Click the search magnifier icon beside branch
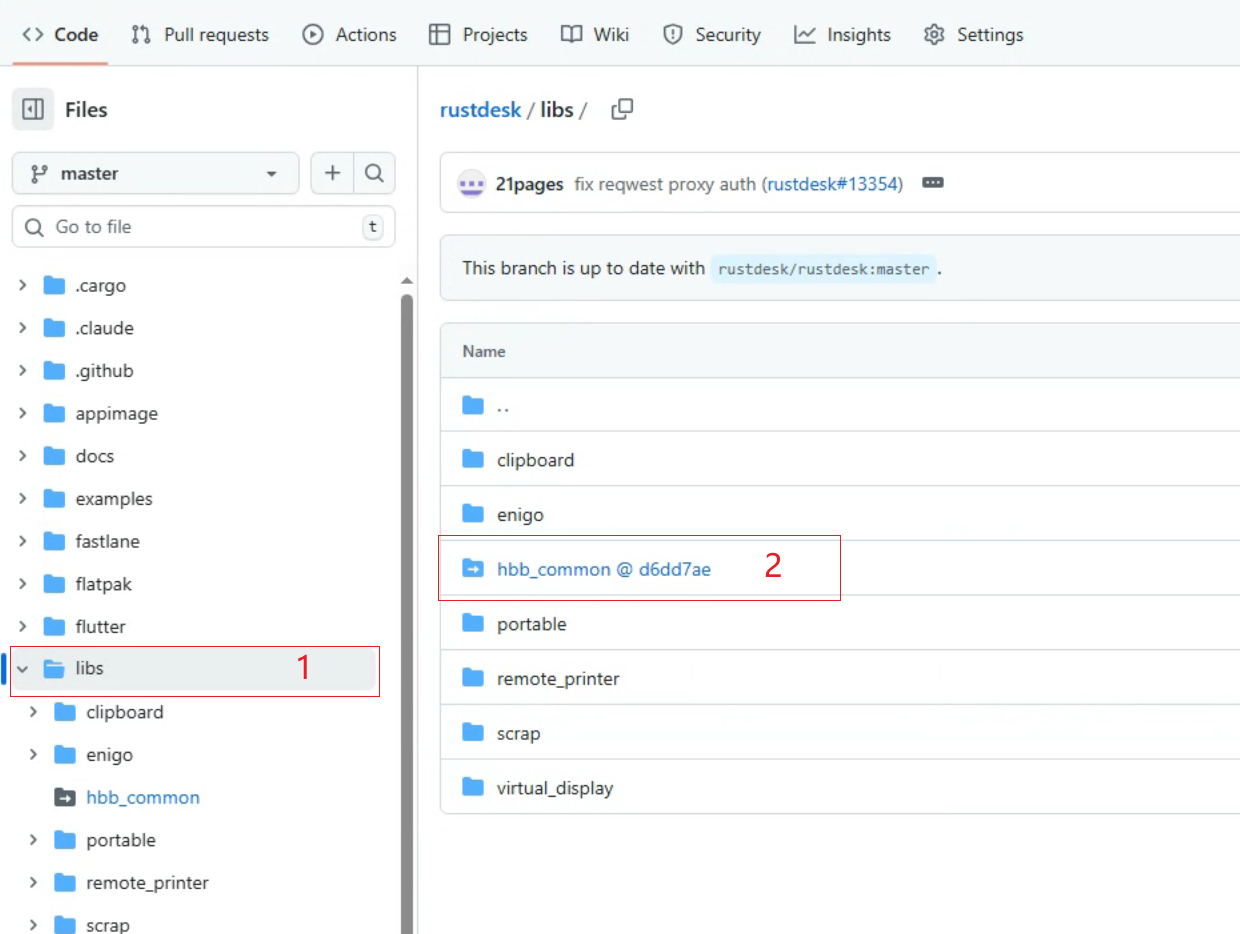Viewport: 1240px width, 934px height. point(374,173)
